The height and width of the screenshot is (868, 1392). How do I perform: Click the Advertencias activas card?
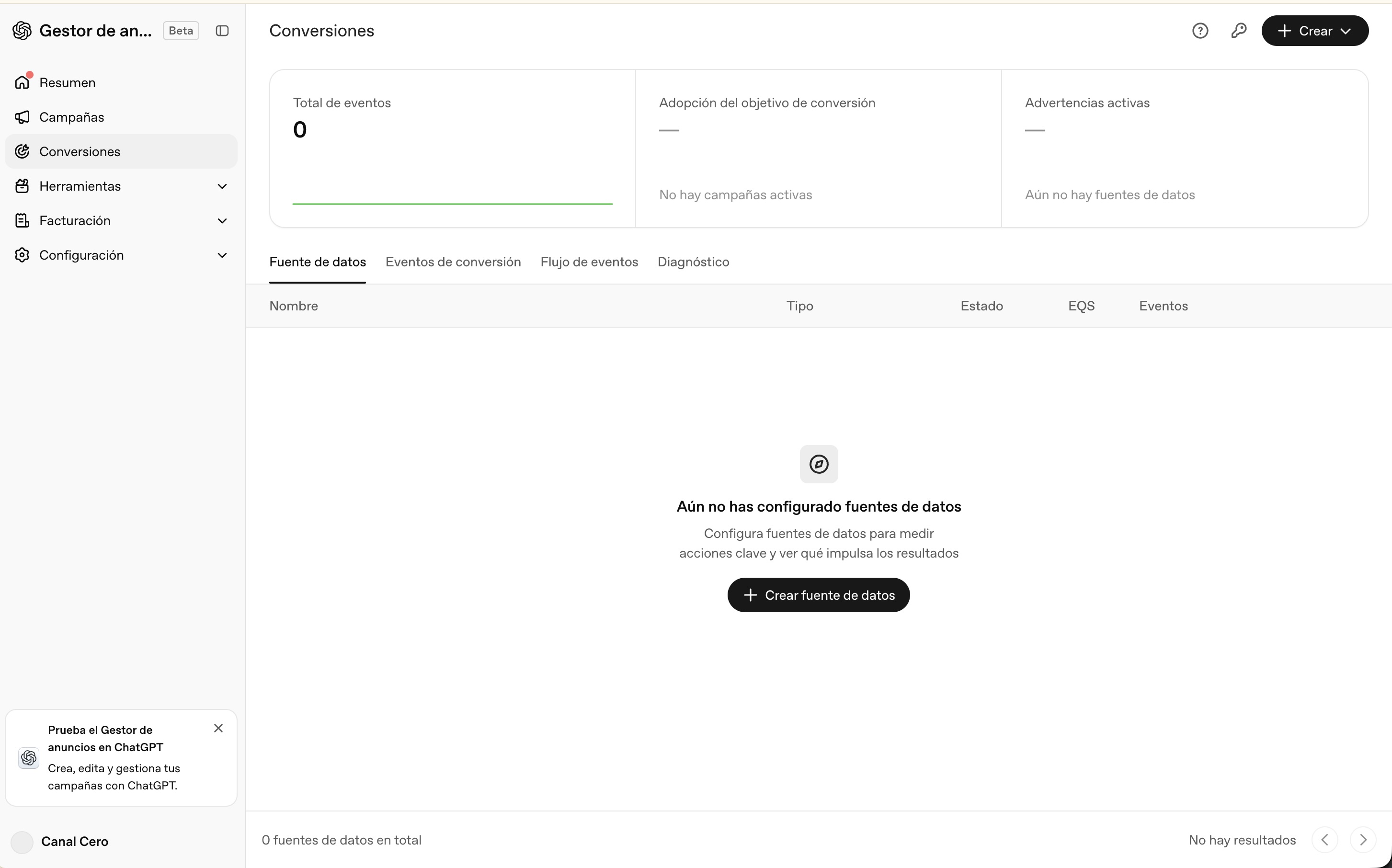pyautogui.click(x=1185, y=148)
